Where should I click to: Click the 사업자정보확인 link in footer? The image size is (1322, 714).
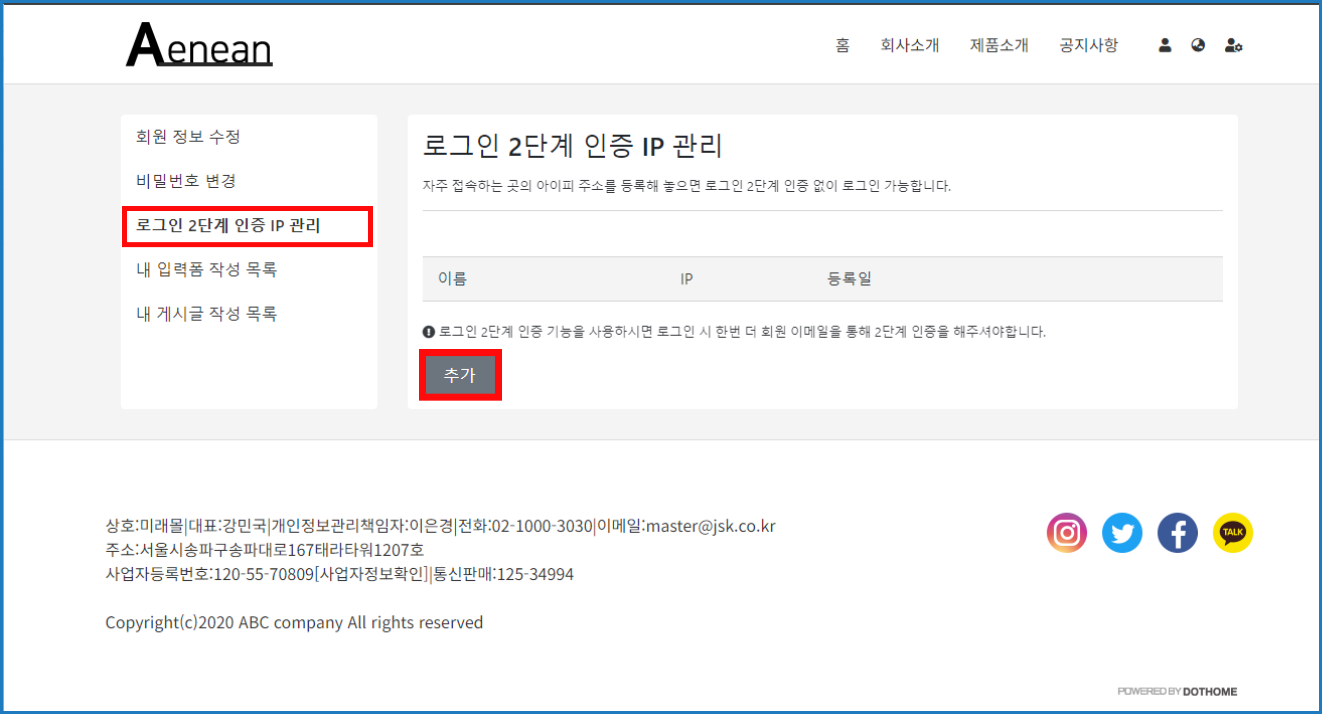click(x=371, y=574)
